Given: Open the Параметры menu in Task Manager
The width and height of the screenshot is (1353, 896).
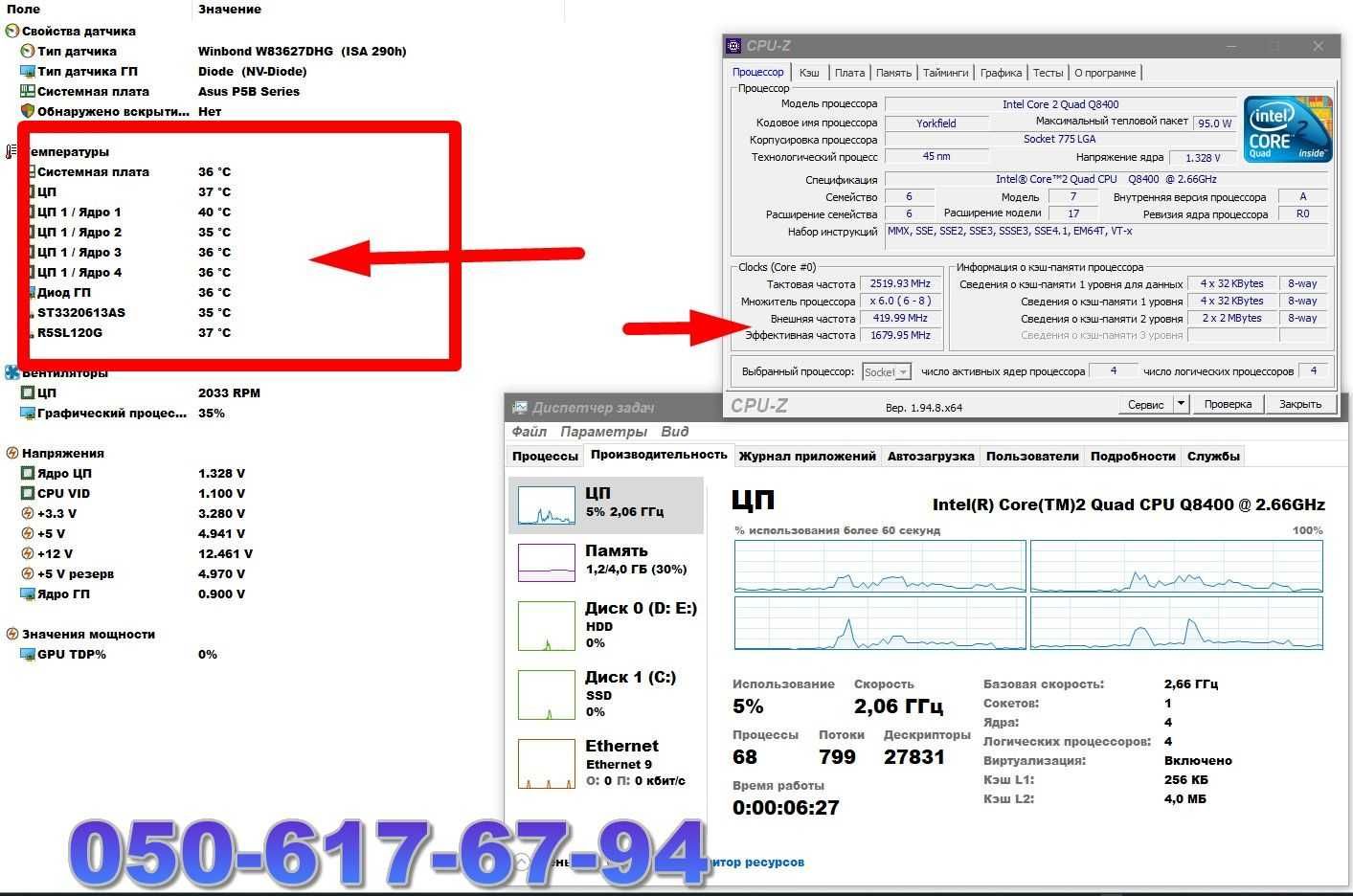Looking at the screenshot, I should pos(603,432).
